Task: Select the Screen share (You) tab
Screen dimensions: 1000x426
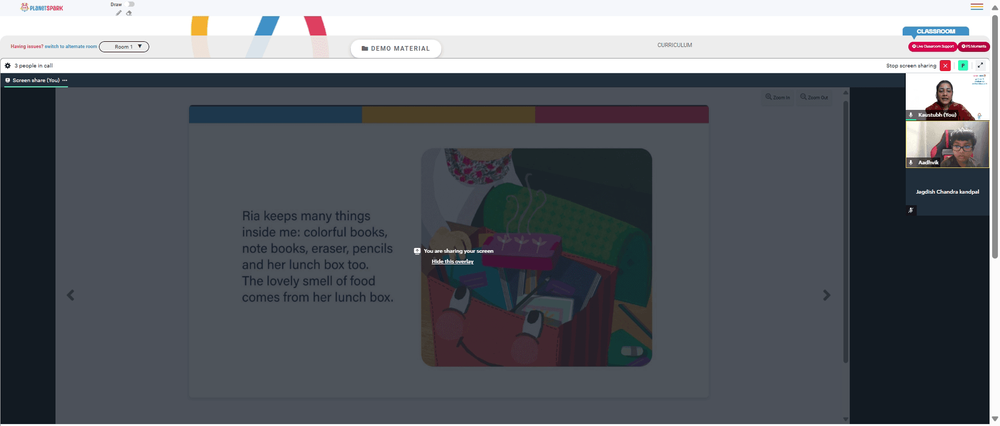Action: pyautogui.click(x=36, y=80)
